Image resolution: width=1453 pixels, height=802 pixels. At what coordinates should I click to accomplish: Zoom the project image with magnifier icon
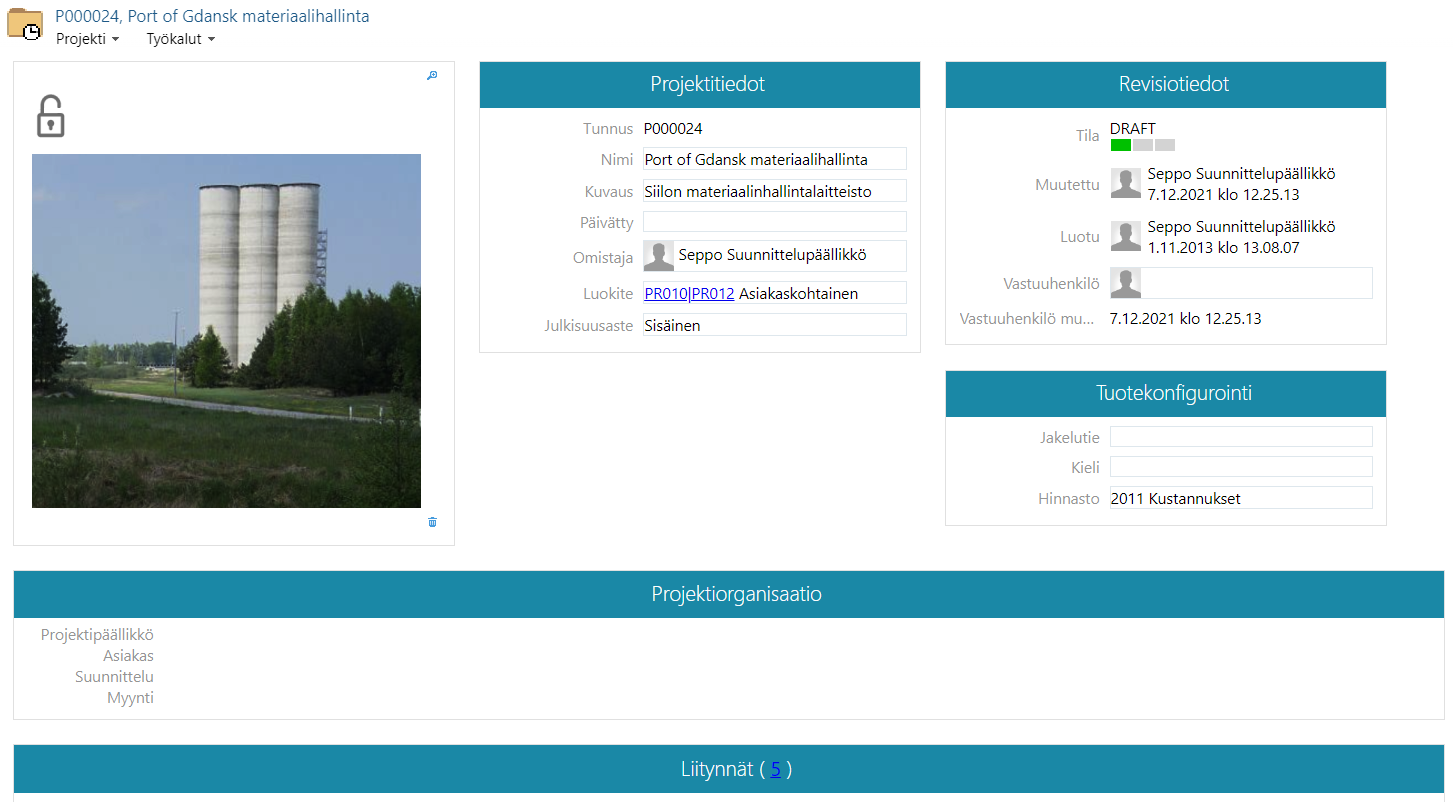pyautogui.click(x=432, y=75)
